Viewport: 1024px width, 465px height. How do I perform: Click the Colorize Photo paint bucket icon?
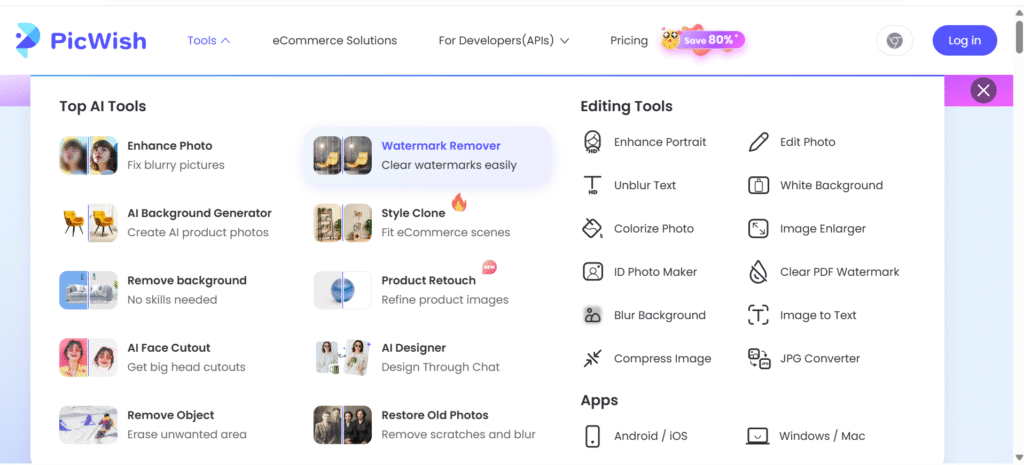[593, 228]
